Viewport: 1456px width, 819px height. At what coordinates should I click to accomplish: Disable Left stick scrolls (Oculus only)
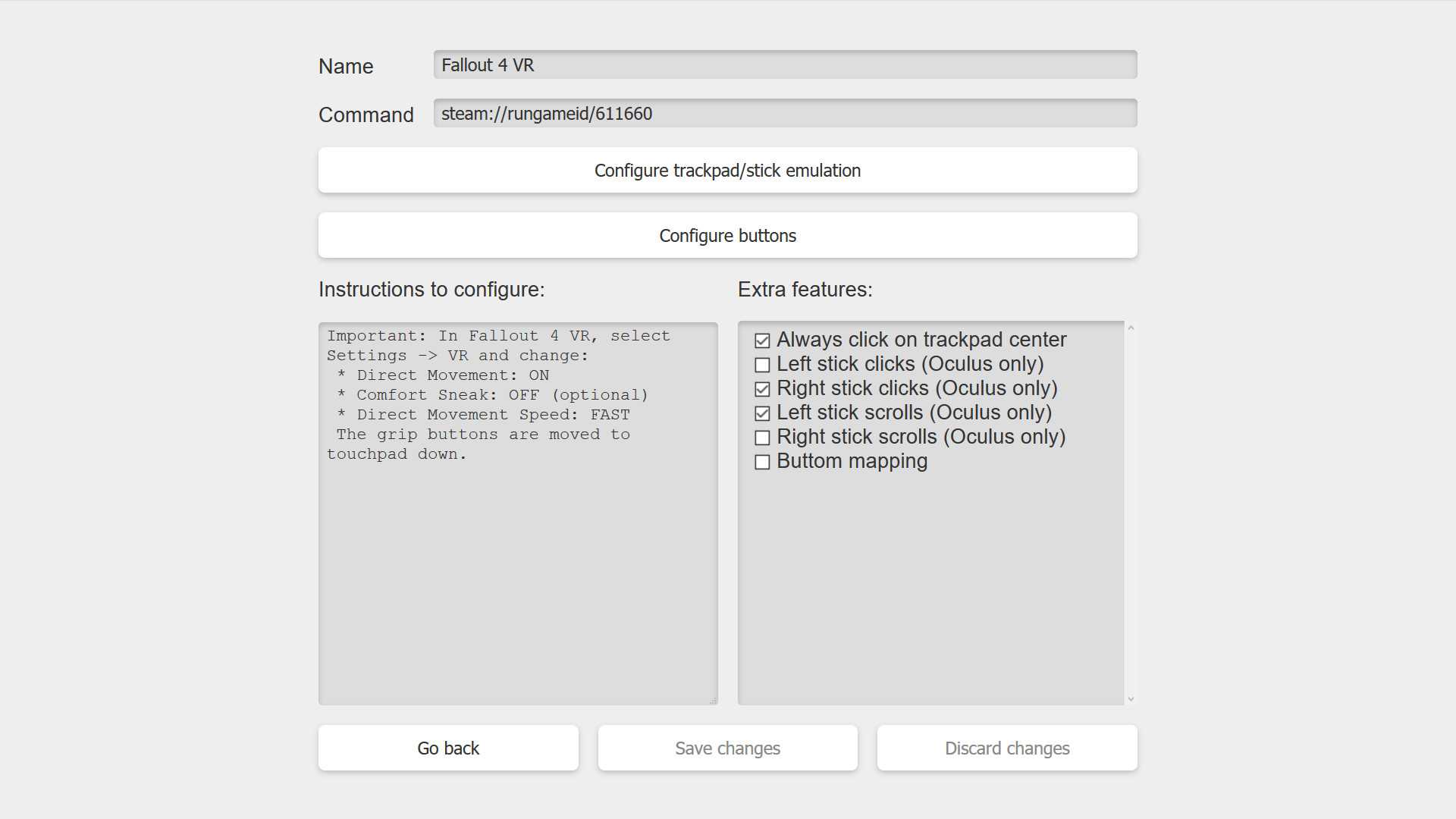(x=762, y=413)
